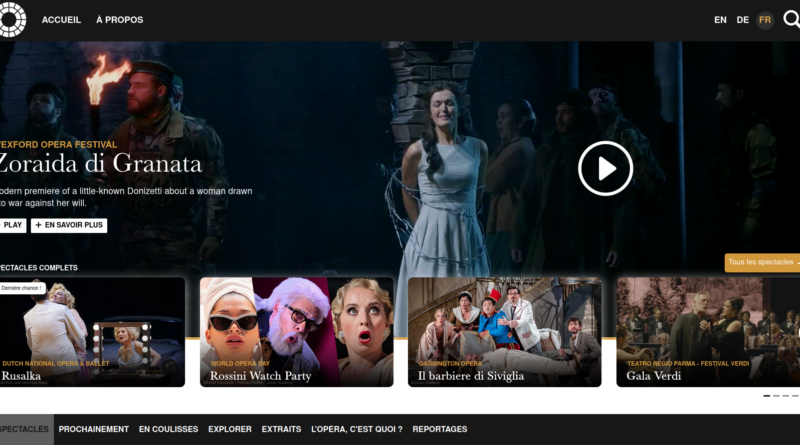The width and height of the screenshot is (800, 445).
Task: Click the OperaVision circular logo
Action: (12, 20)
